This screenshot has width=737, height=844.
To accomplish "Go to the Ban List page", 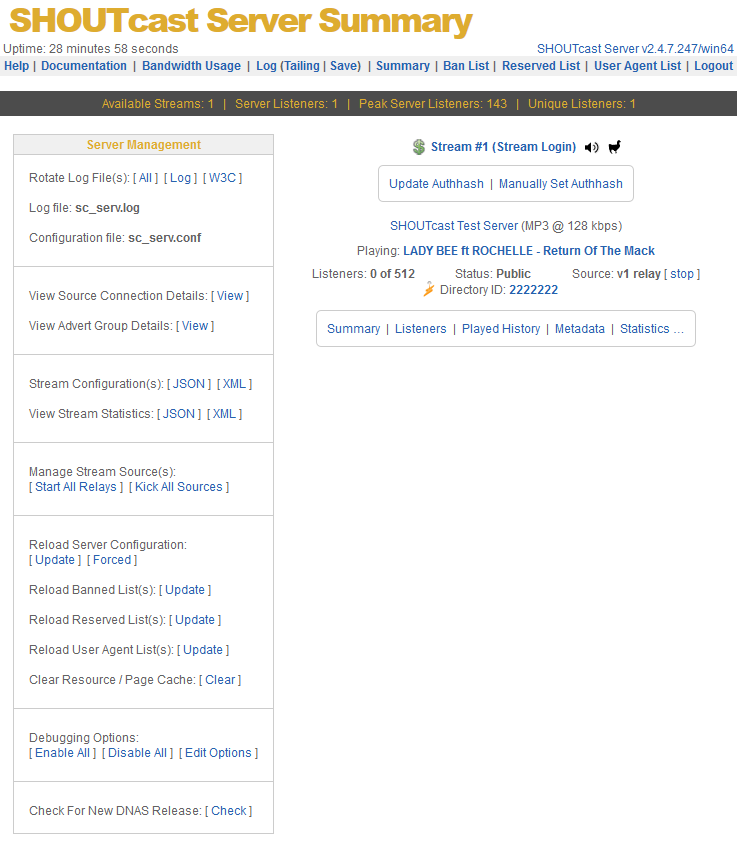I will coord(466,66).
